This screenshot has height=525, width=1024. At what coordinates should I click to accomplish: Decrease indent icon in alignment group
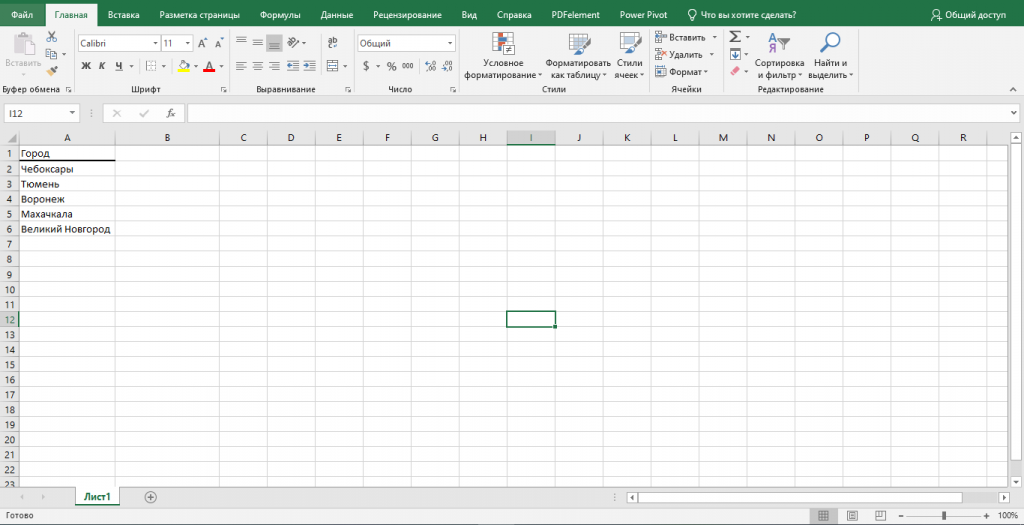[293, 66]
